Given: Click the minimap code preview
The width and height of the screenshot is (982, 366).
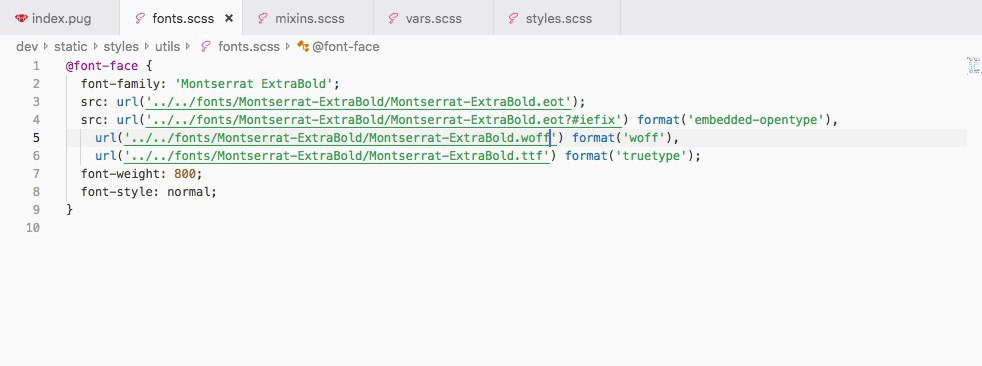Looking at the screenshot, I should tap(973, 66).
